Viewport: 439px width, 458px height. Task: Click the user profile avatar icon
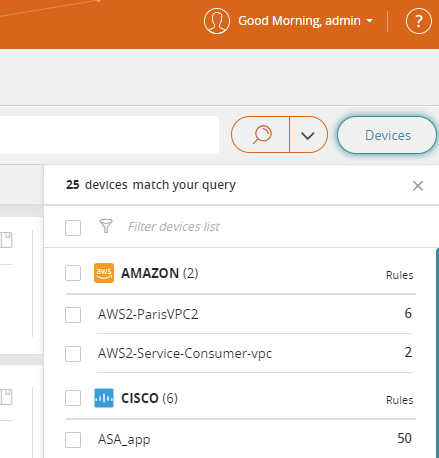pos(217,21)
